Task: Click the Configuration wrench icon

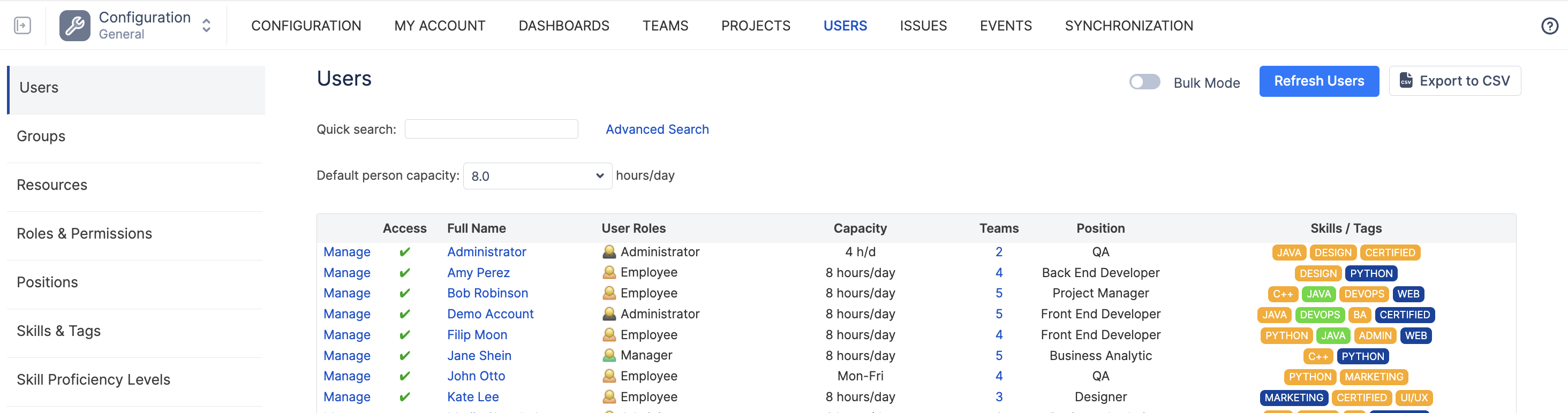Action: (x=75, y=26)
